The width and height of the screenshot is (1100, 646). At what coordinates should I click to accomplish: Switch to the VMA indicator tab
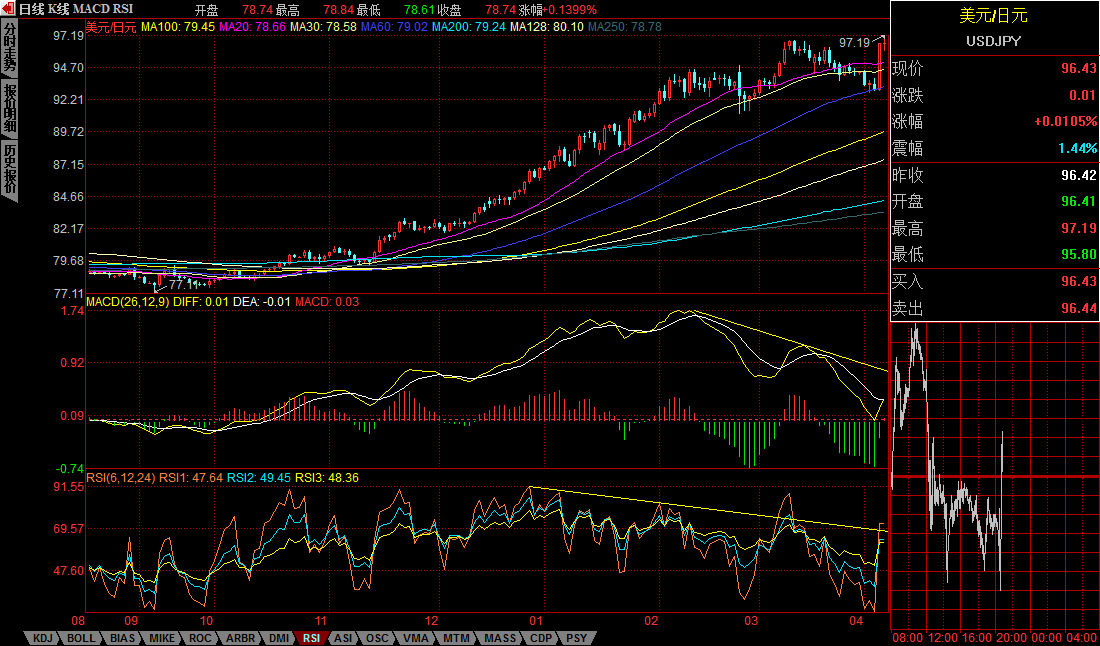[414, 638]
